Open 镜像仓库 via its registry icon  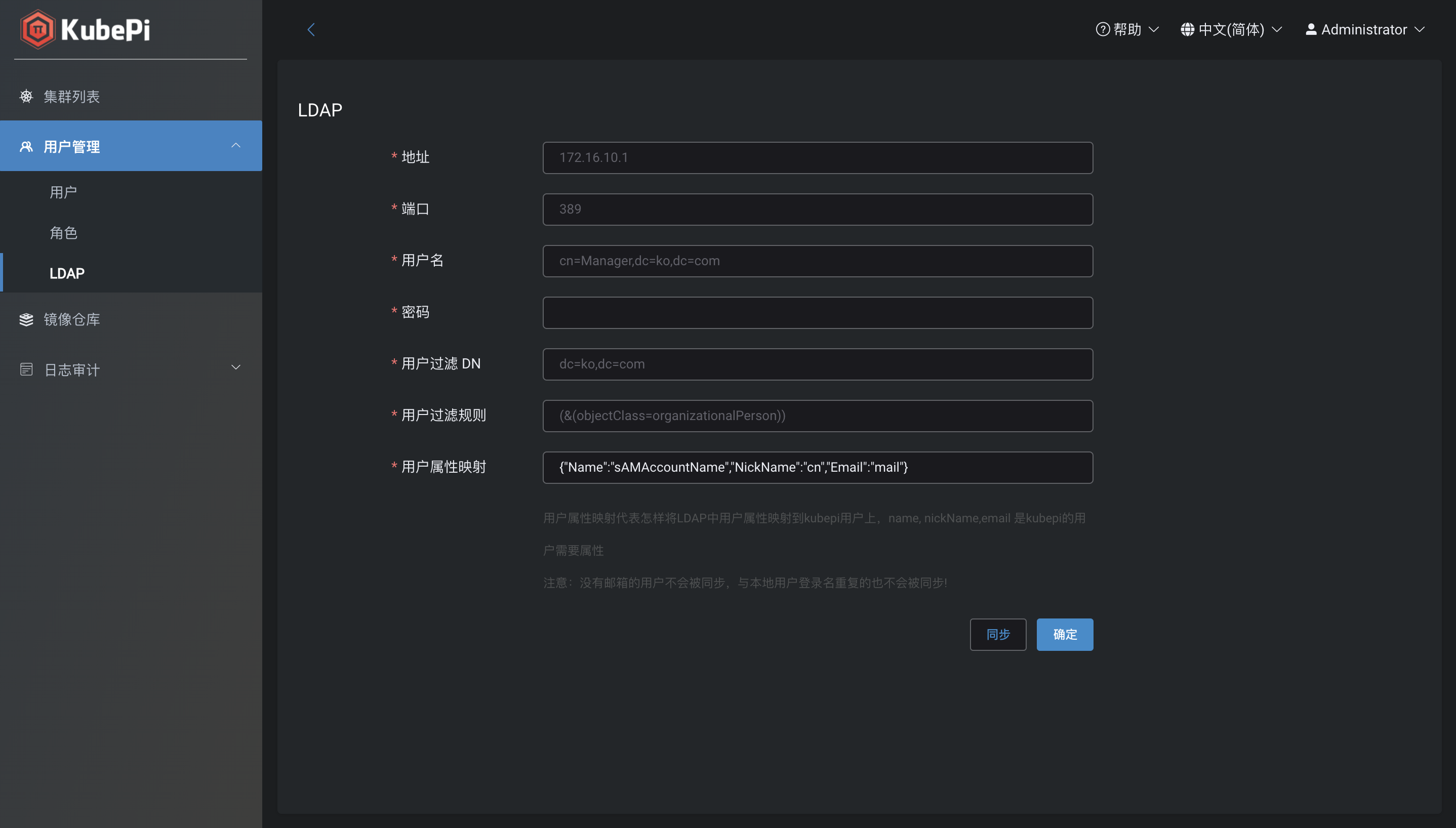(x=26, y=319)
